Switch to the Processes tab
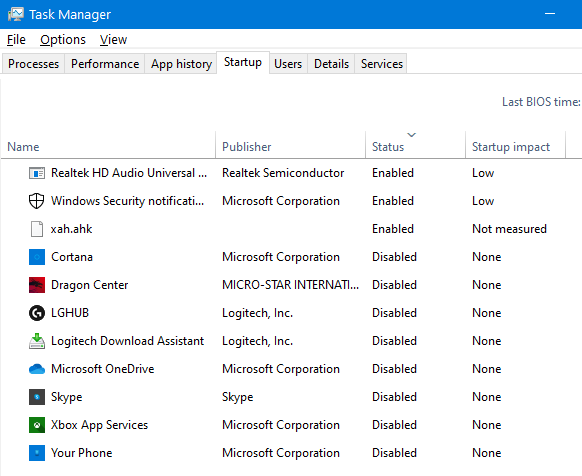 [x=33, y=64]
